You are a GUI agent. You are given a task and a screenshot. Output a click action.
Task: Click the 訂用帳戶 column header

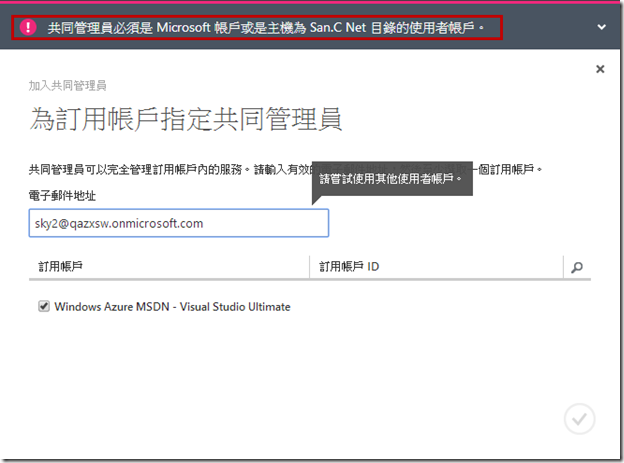tap(60, 266)
